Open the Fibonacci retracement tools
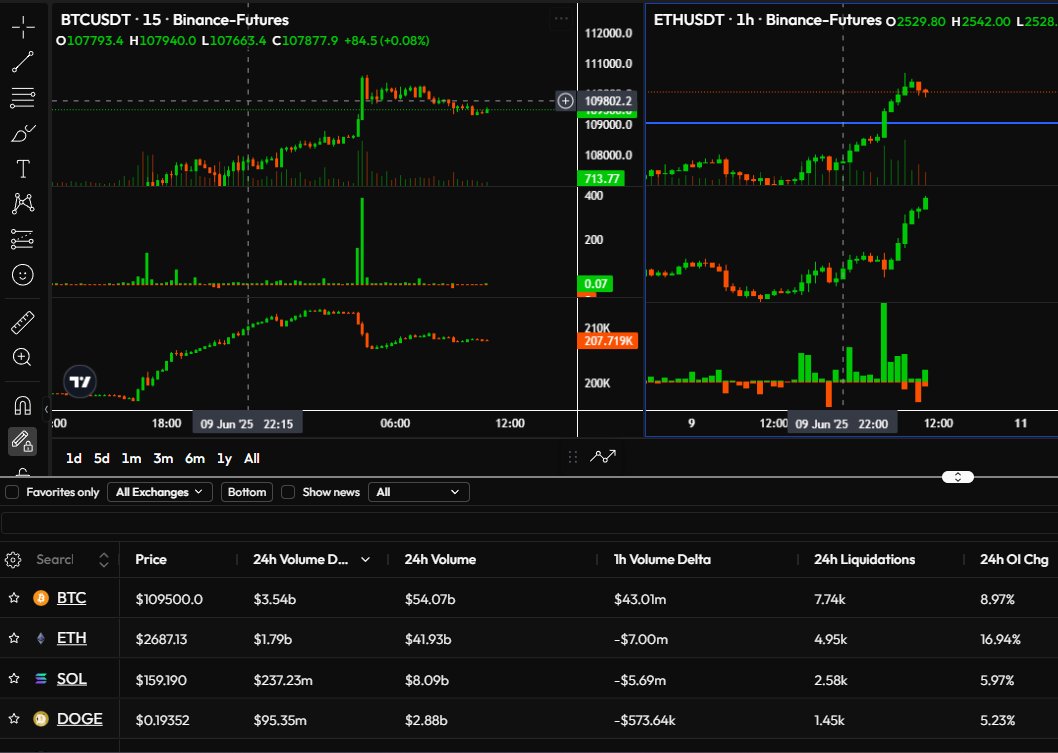The width and height of the screenshot is (1058, 753). [x=23, y=98]
